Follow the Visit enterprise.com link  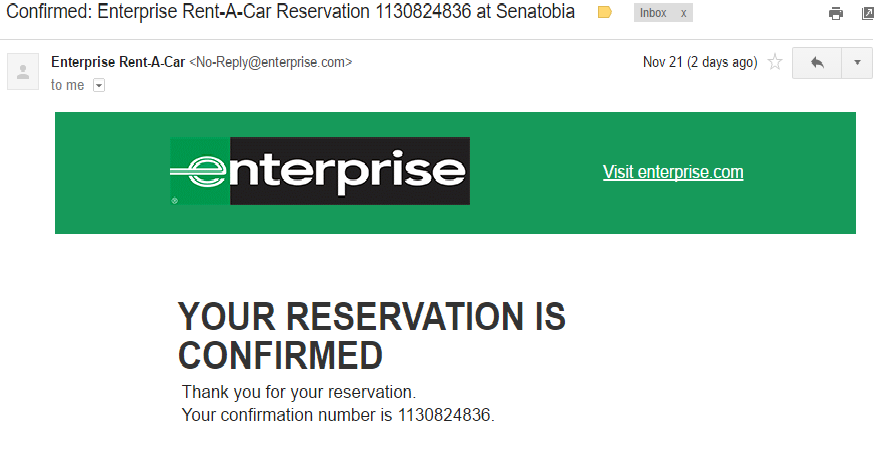tap(673, 172)
